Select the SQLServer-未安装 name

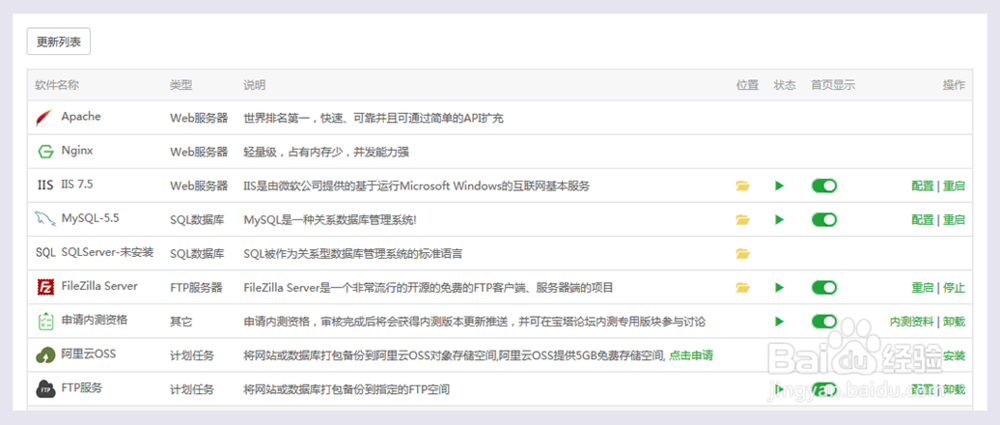[x=107, y=252]
